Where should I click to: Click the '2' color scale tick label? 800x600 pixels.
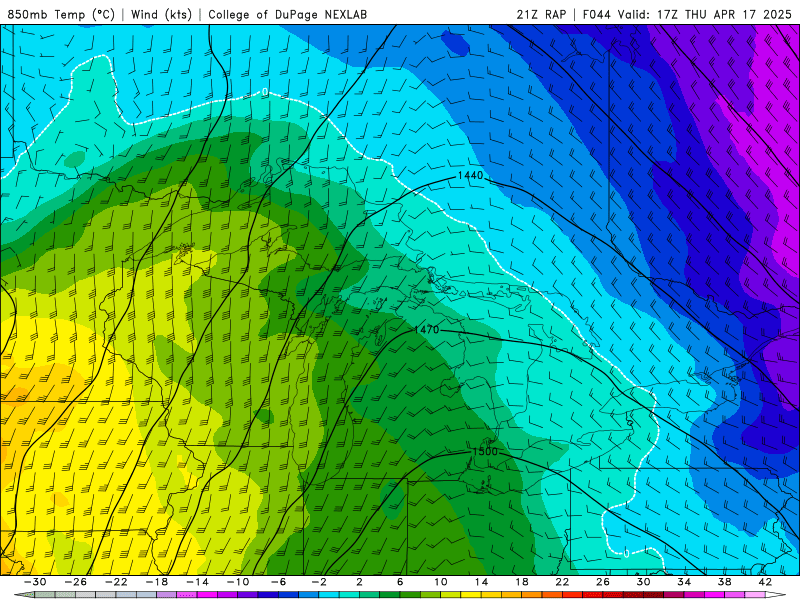pos(359,582)
